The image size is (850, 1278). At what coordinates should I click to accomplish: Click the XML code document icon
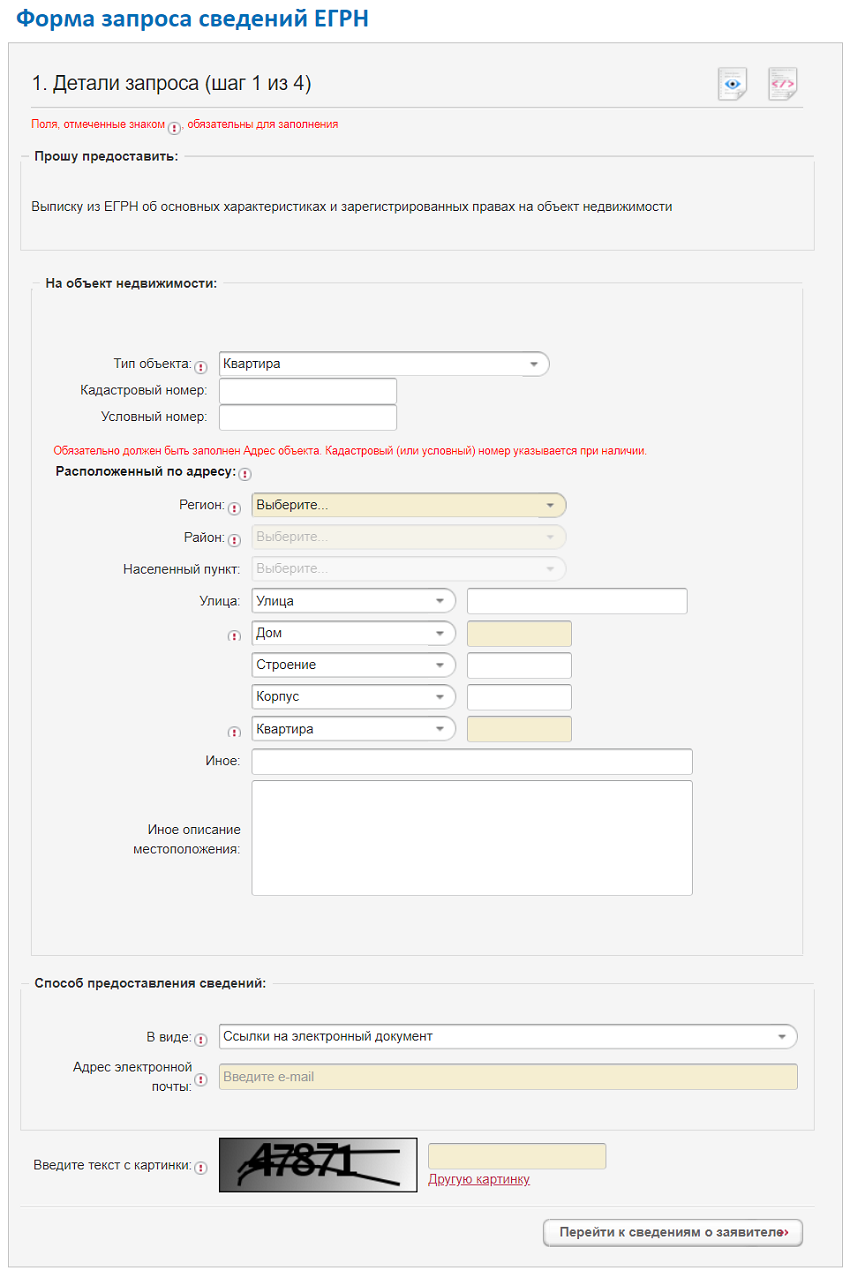782,84
